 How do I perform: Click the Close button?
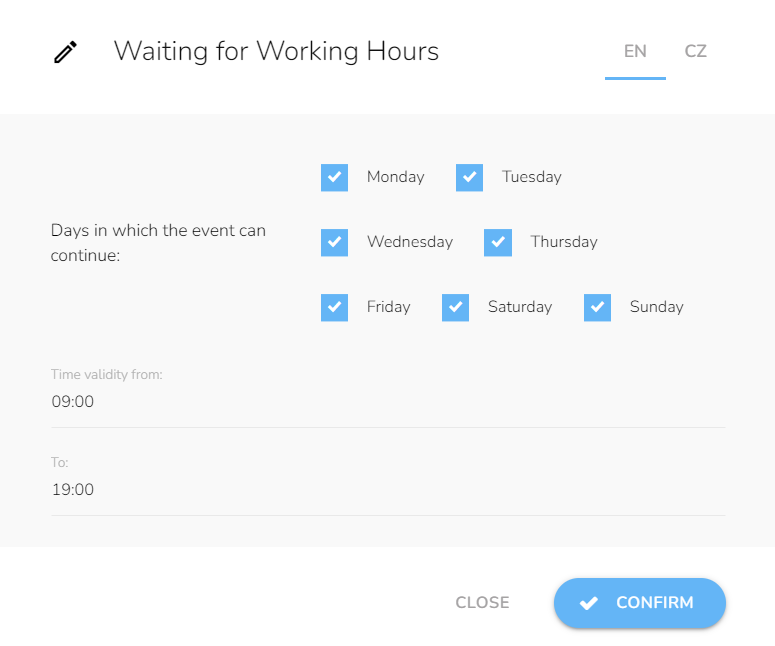(482, 603)
